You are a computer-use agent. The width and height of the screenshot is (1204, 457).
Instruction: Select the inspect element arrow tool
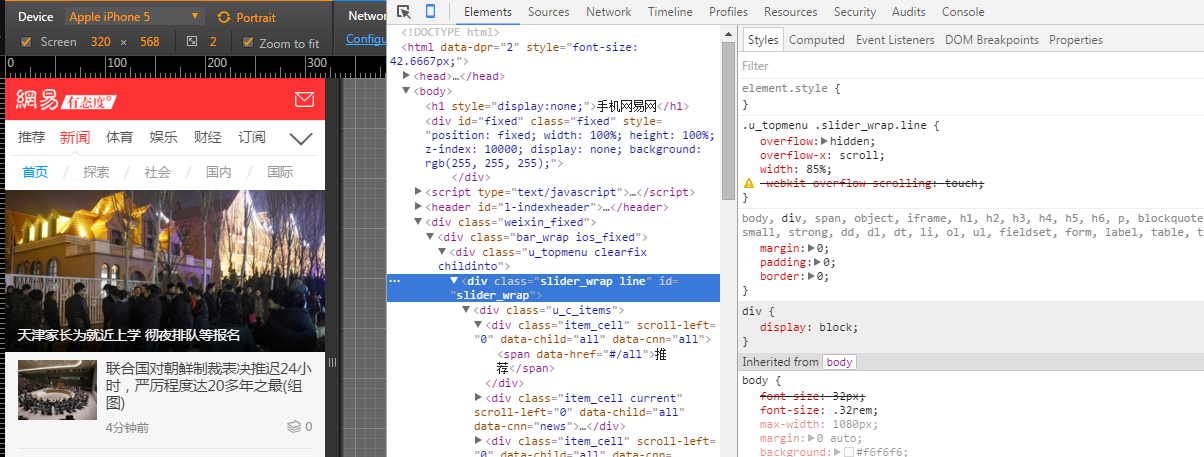click(404, 12)
